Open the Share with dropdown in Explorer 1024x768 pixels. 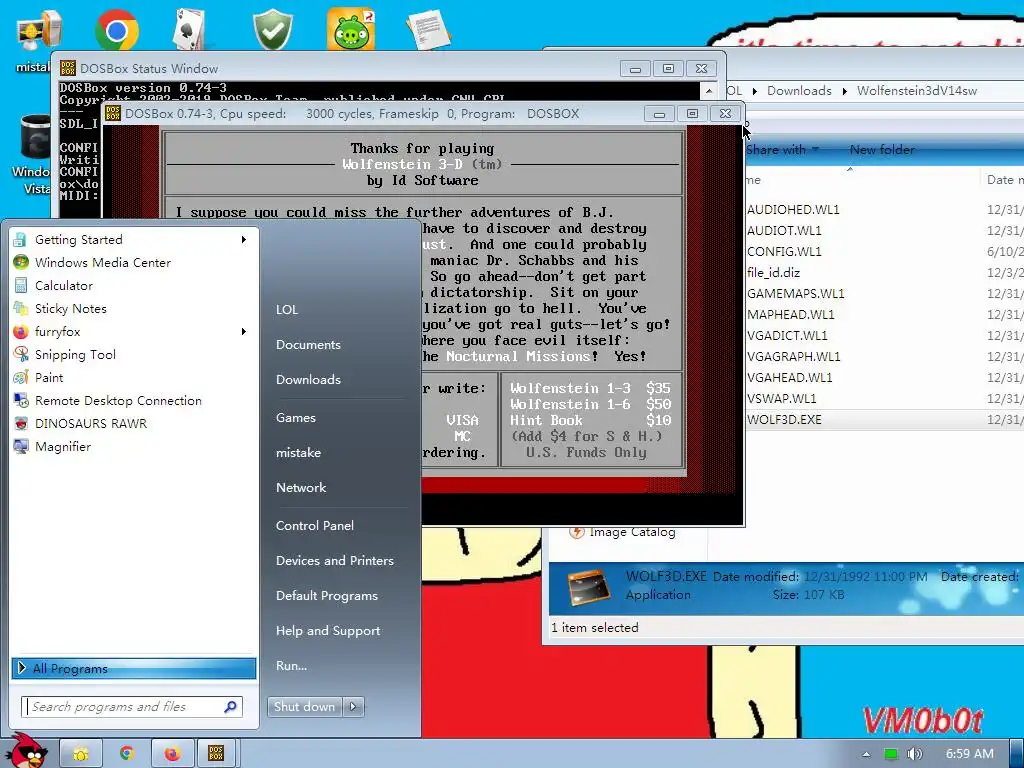click(x=782, y=150)
